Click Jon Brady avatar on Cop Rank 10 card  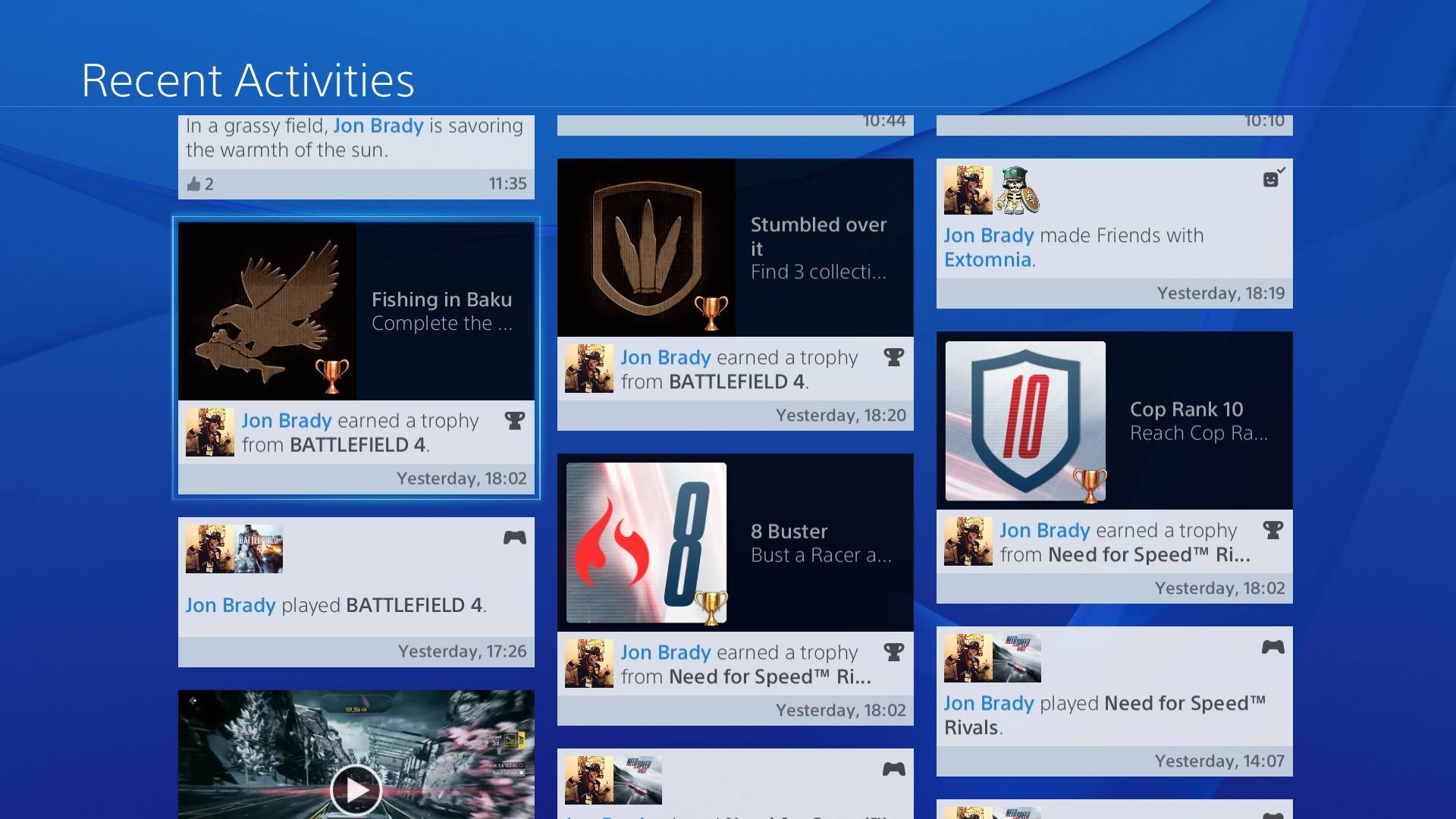coord(968,541)
